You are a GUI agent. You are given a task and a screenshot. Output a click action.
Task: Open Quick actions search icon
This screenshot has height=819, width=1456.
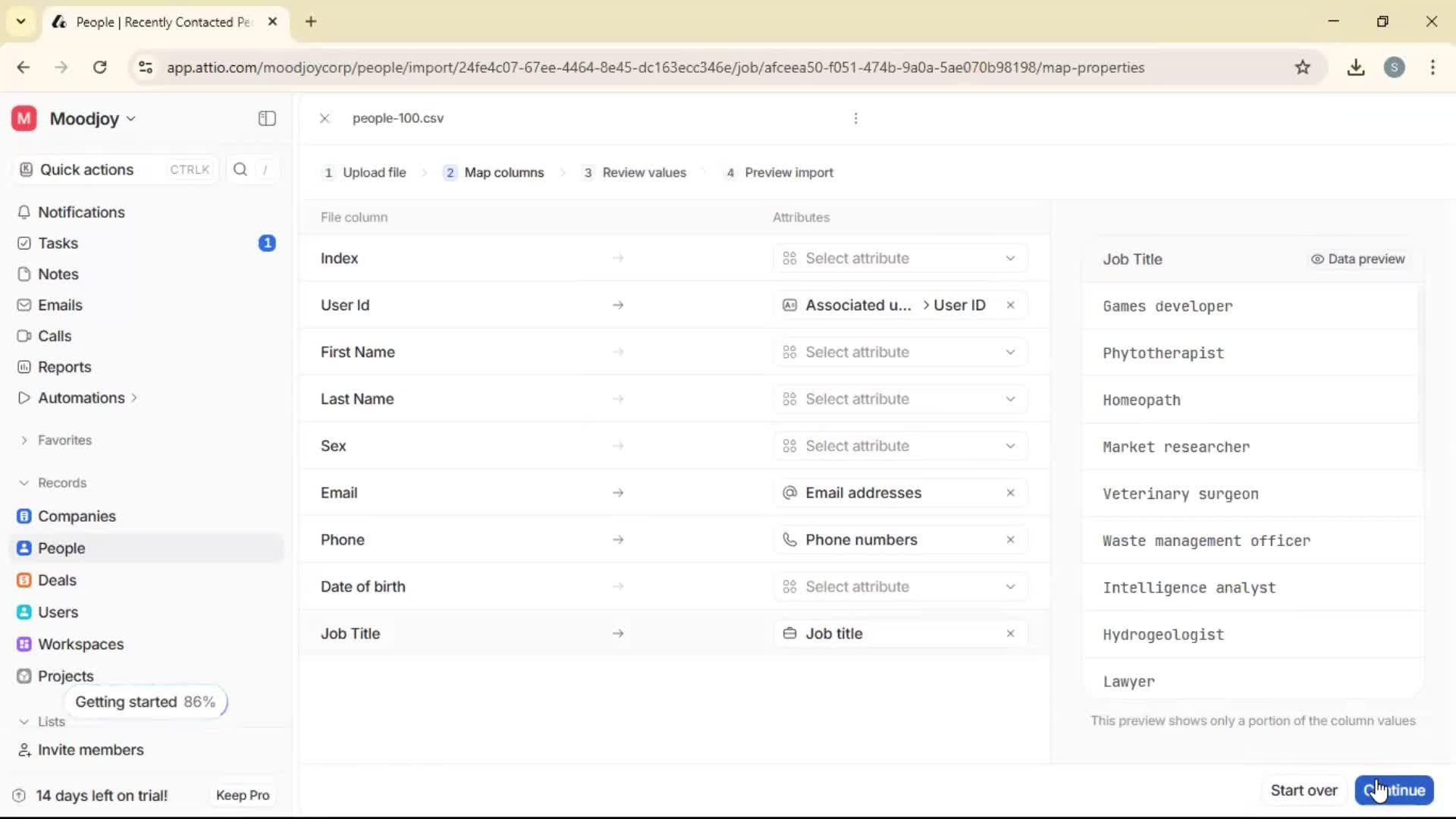[x=240, y=169]
